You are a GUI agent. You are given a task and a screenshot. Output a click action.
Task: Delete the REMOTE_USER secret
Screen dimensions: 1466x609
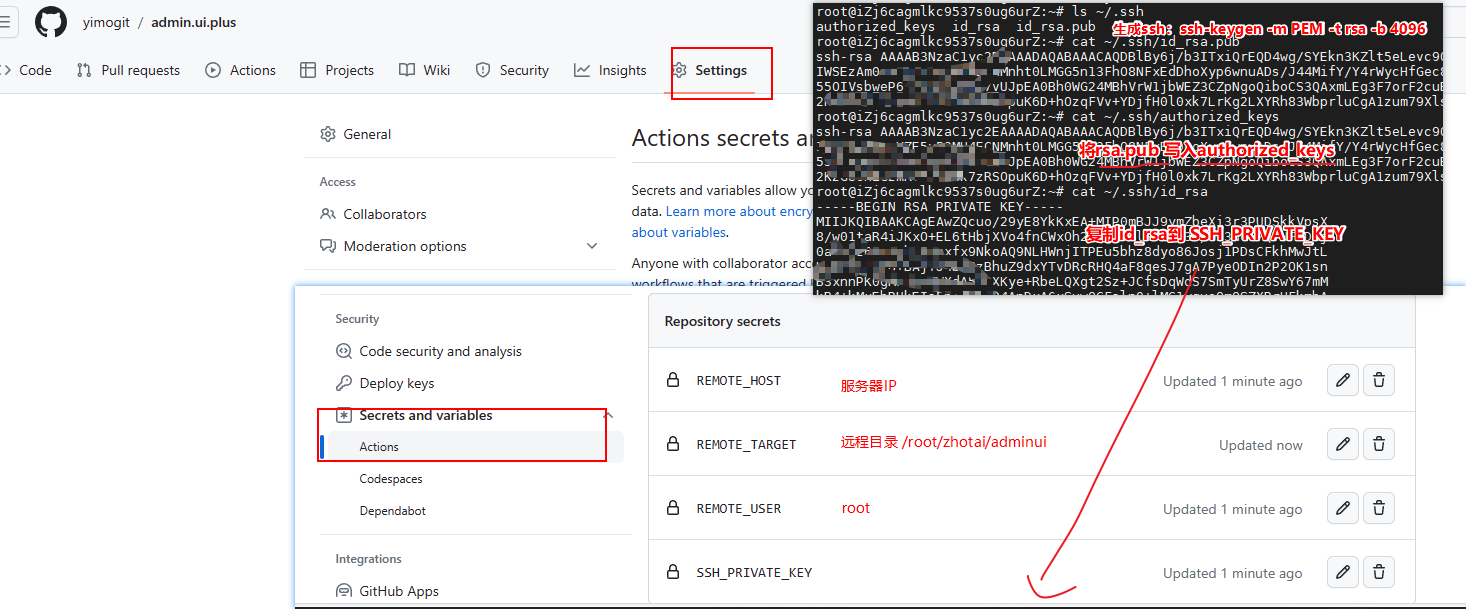click(x=1378, y=508)
